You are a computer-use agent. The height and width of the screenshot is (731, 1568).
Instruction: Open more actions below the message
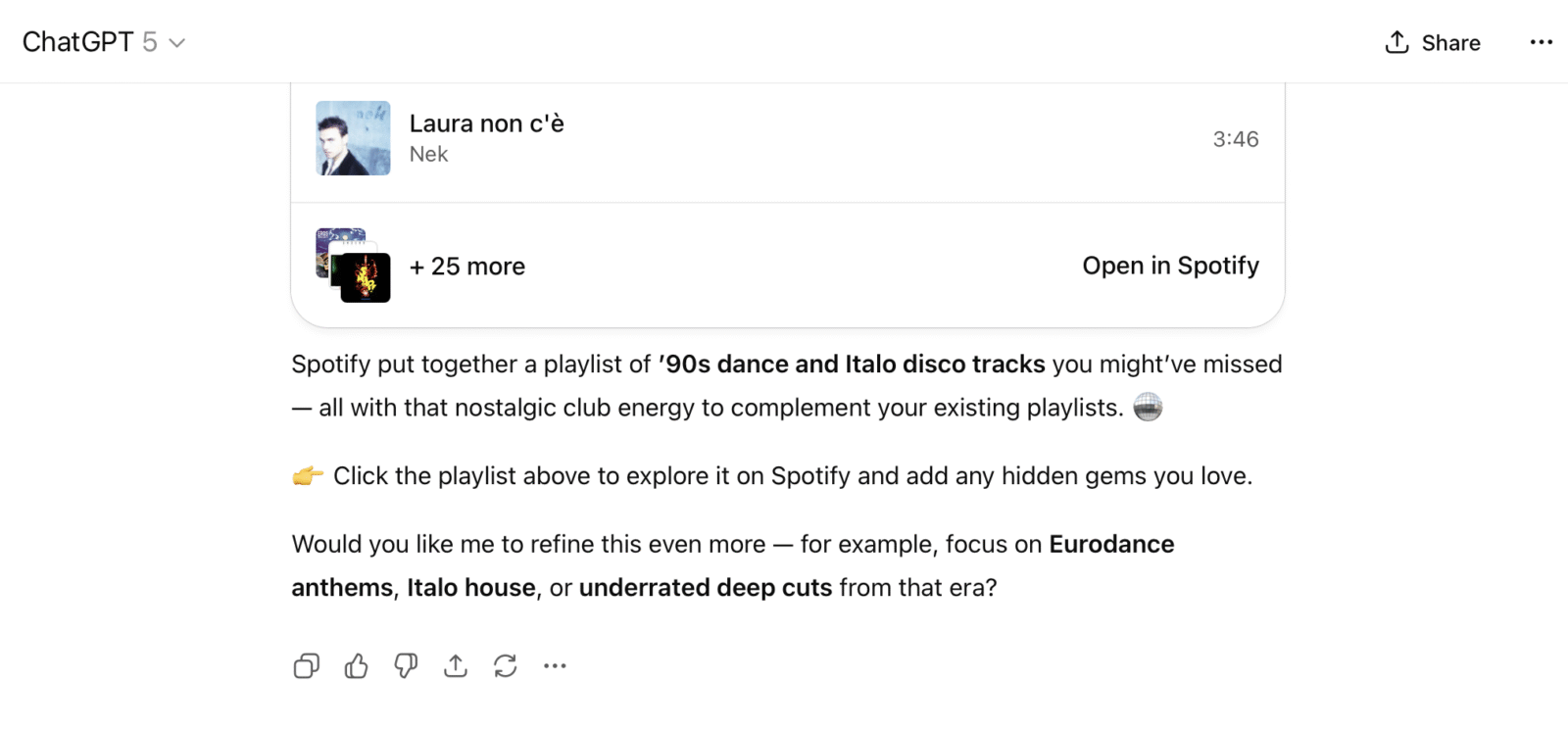point(555,666)
